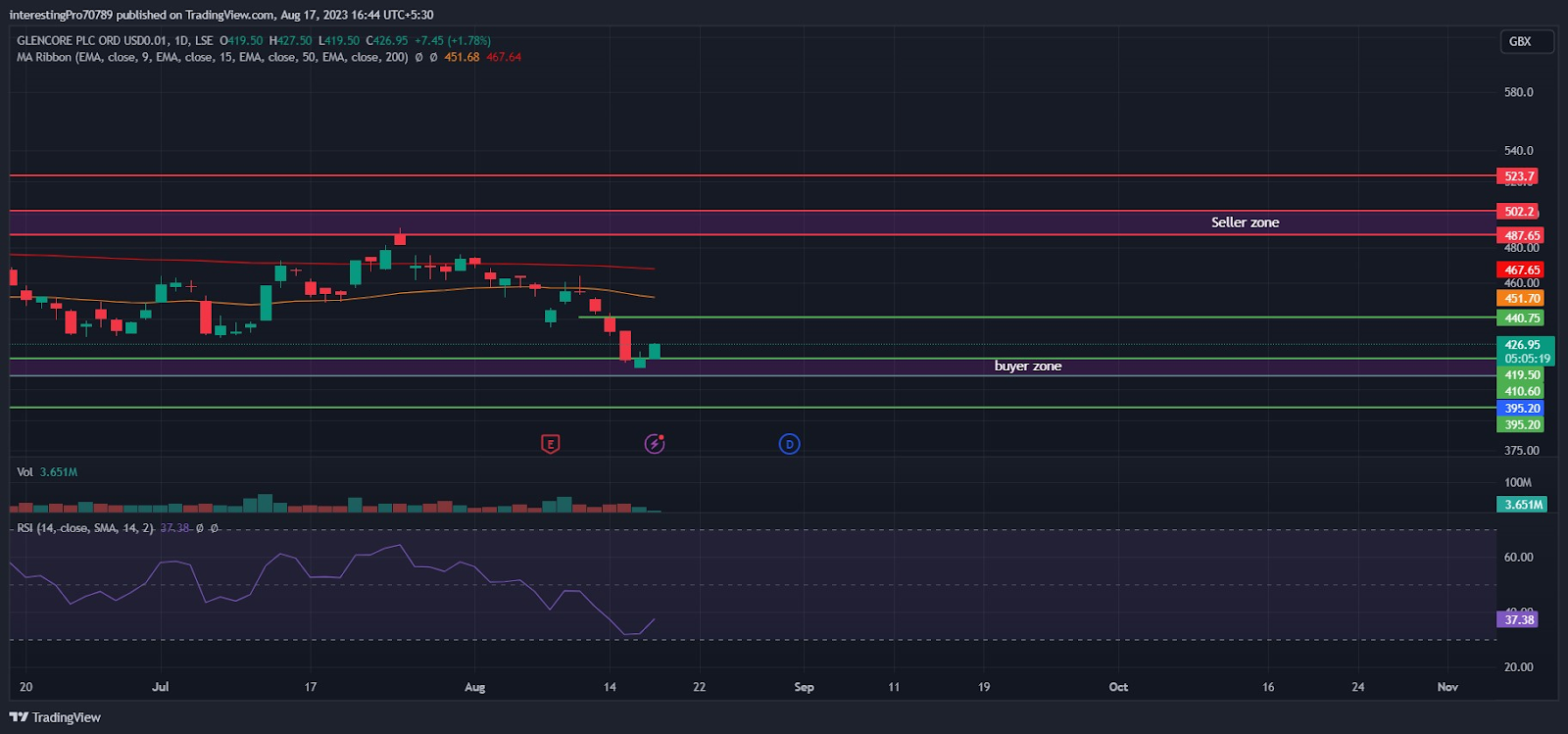Click the 'Jul' date on time axis

[161, 687]
